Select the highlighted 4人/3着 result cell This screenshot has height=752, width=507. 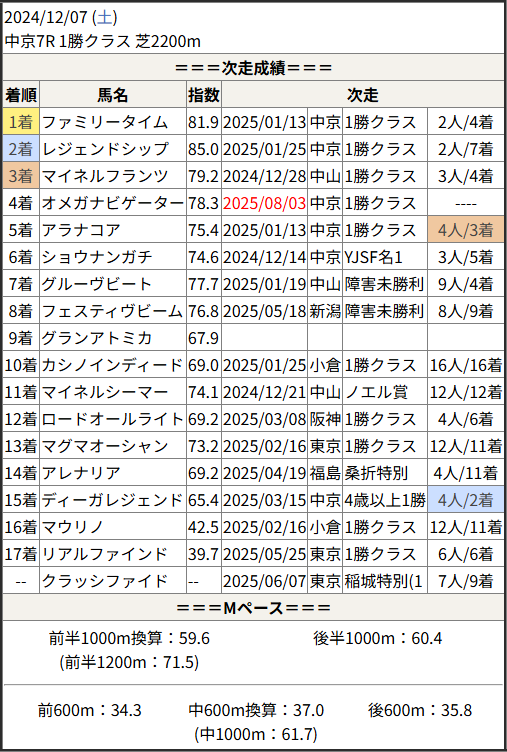(x=465, y=230)
